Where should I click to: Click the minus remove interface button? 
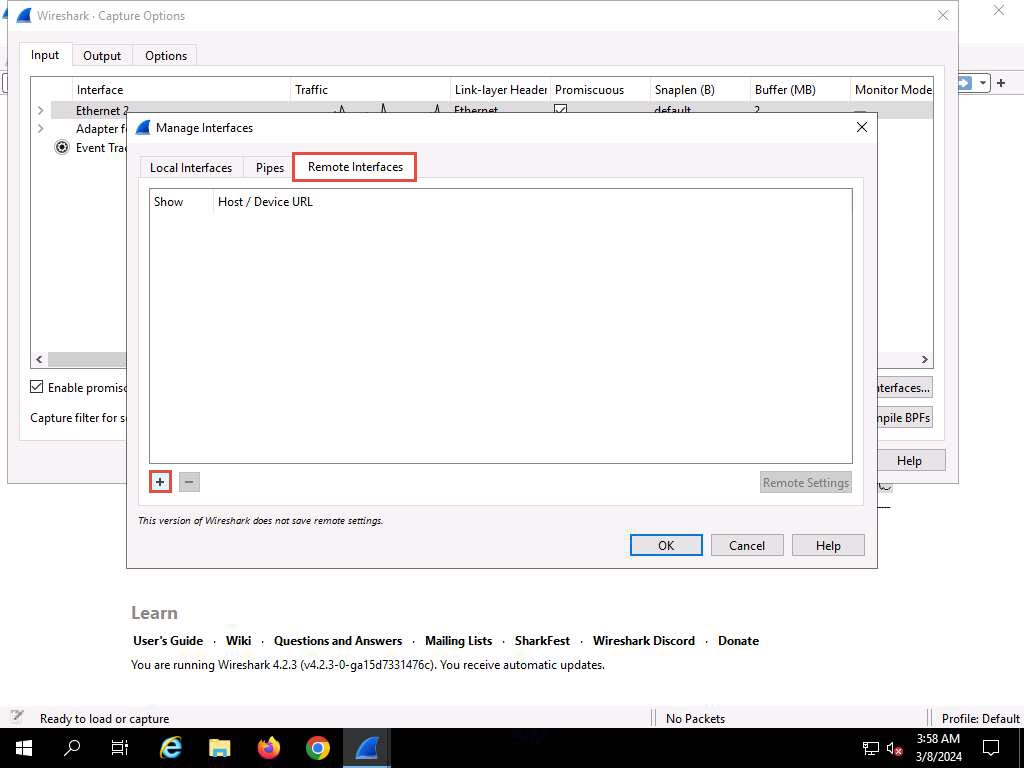[x=189, y=482]
